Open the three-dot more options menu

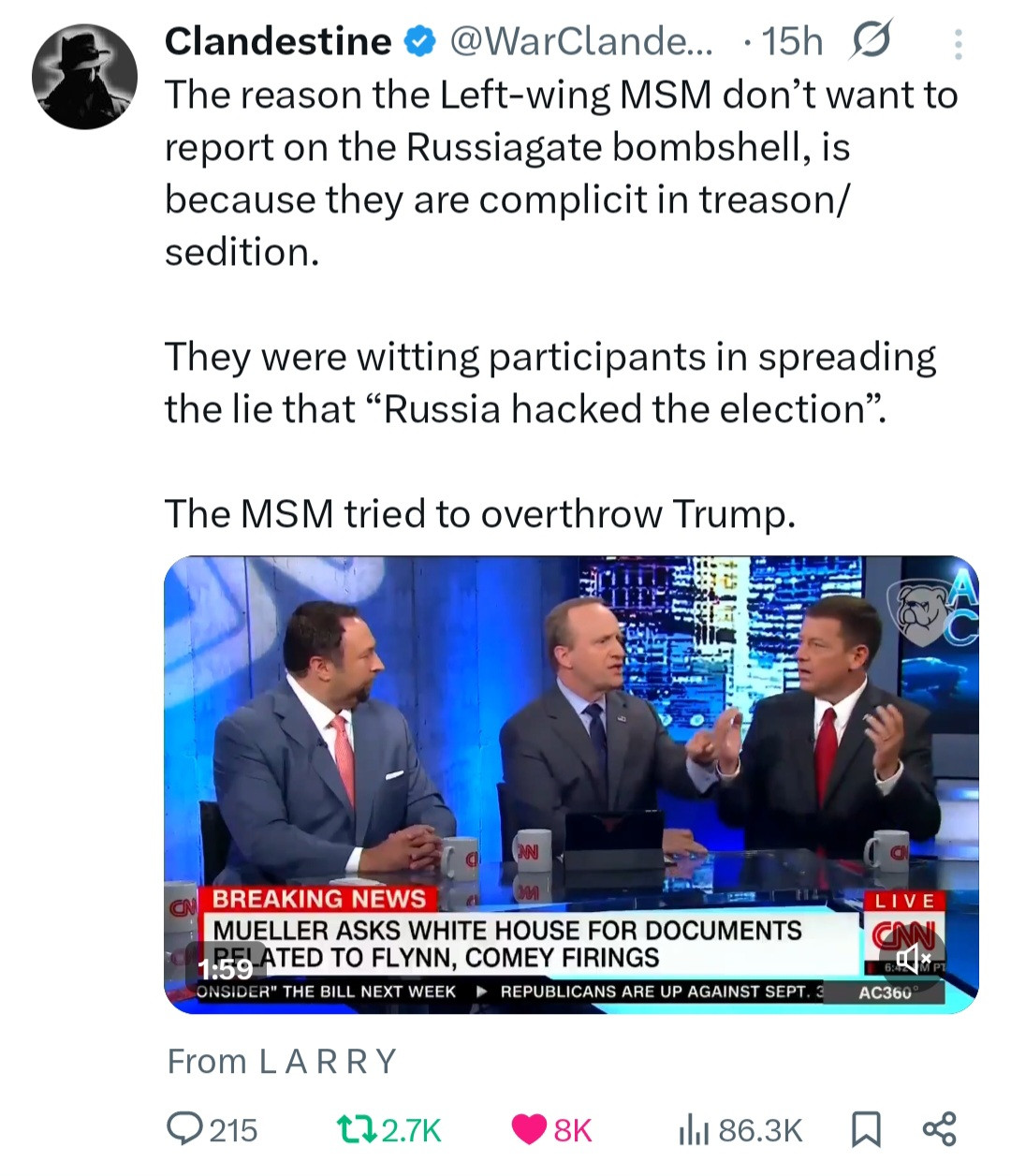pos(958,44)
